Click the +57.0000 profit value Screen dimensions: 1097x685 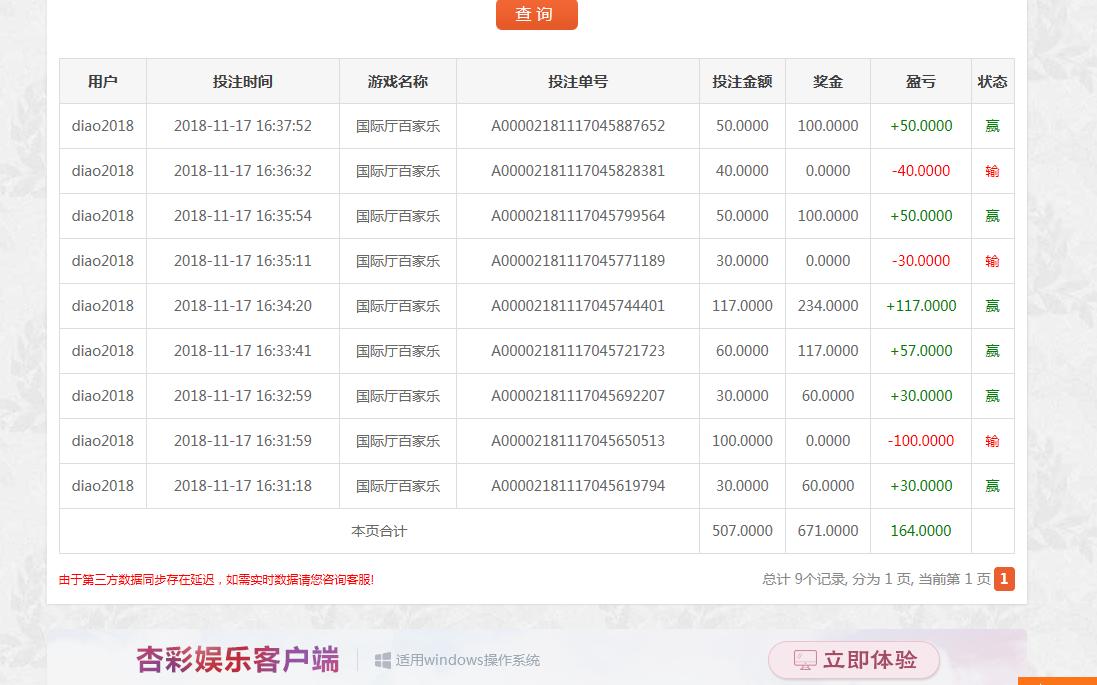921,351
